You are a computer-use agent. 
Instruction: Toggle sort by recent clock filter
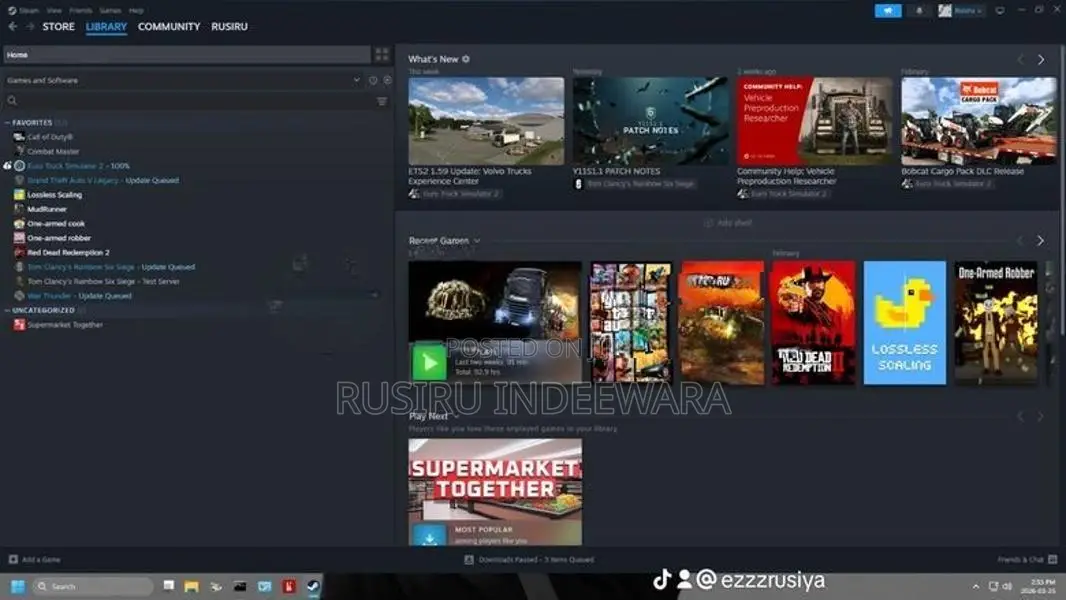coord(373,80)
